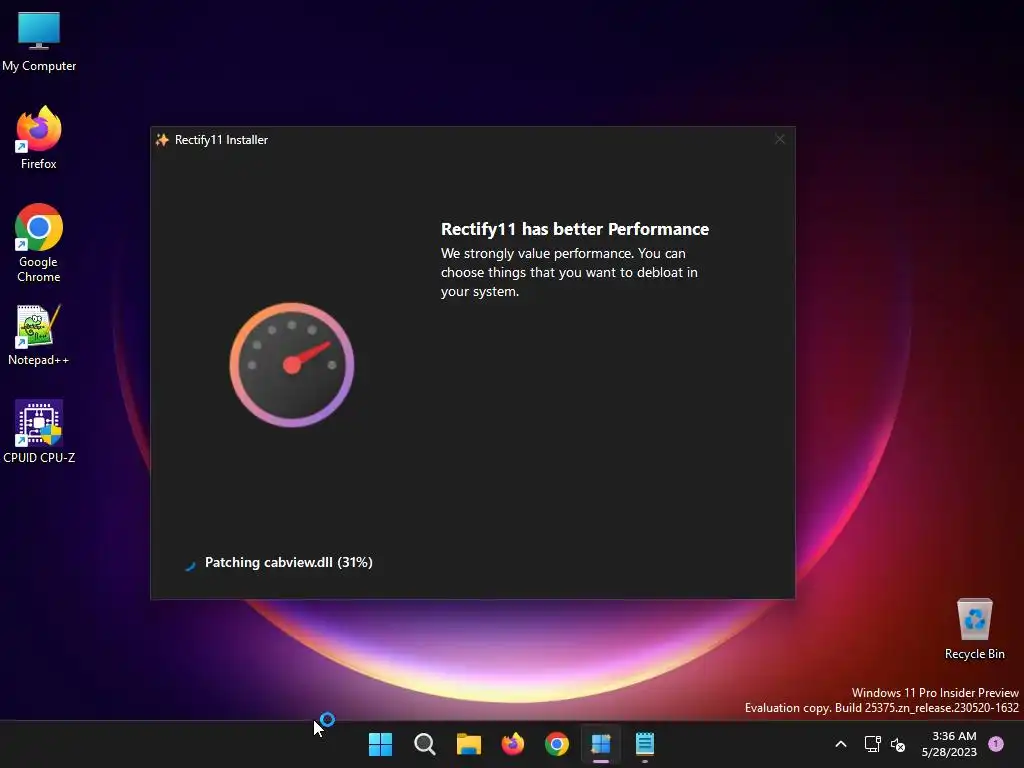
Task: Click the muted volume tray icon
Action: click(898, 744)
